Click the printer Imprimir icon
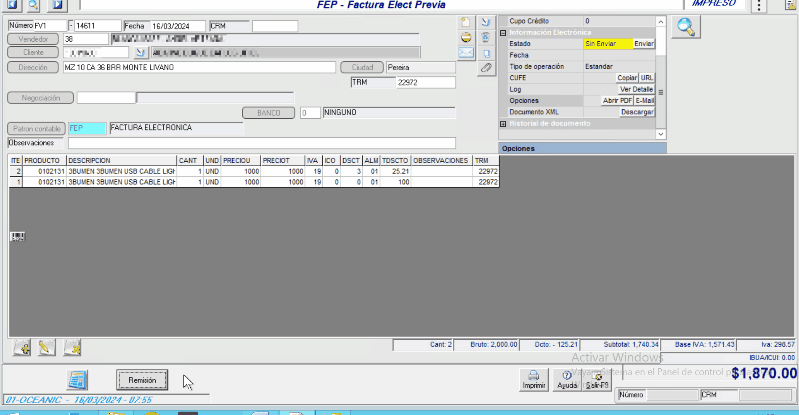The image size is (799, 415). pos(534,378)
